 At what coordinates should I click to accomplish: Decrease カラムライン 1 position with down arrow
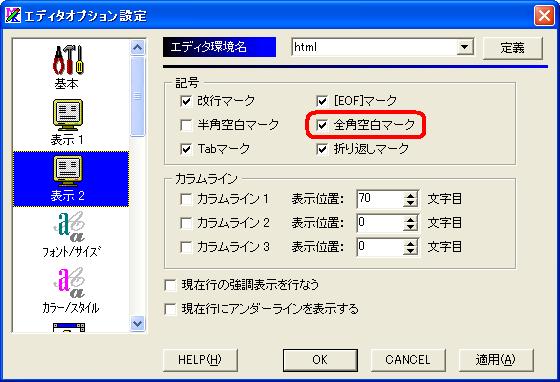[410, 203]
